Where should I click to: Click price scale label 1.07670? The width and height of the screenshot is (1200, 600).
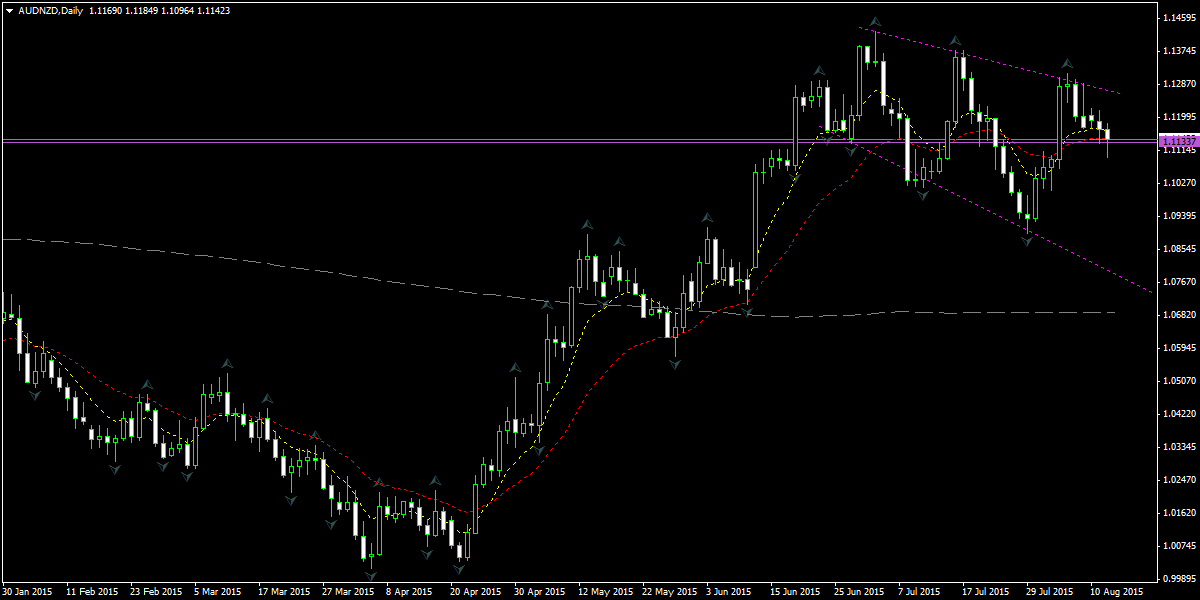click(x=1180, y=282)
